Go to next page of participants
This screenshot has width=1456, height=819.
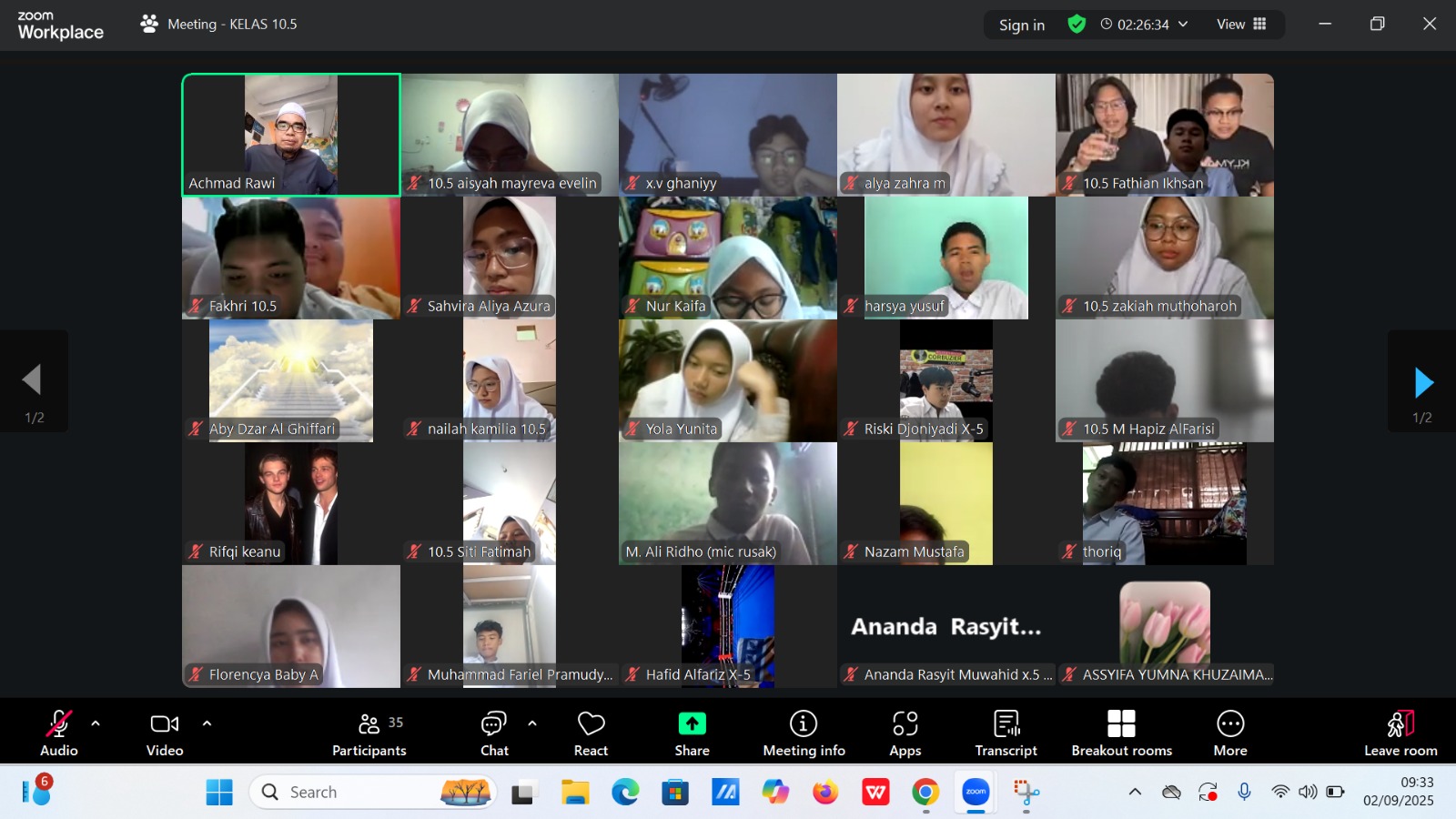point(1423,383)
